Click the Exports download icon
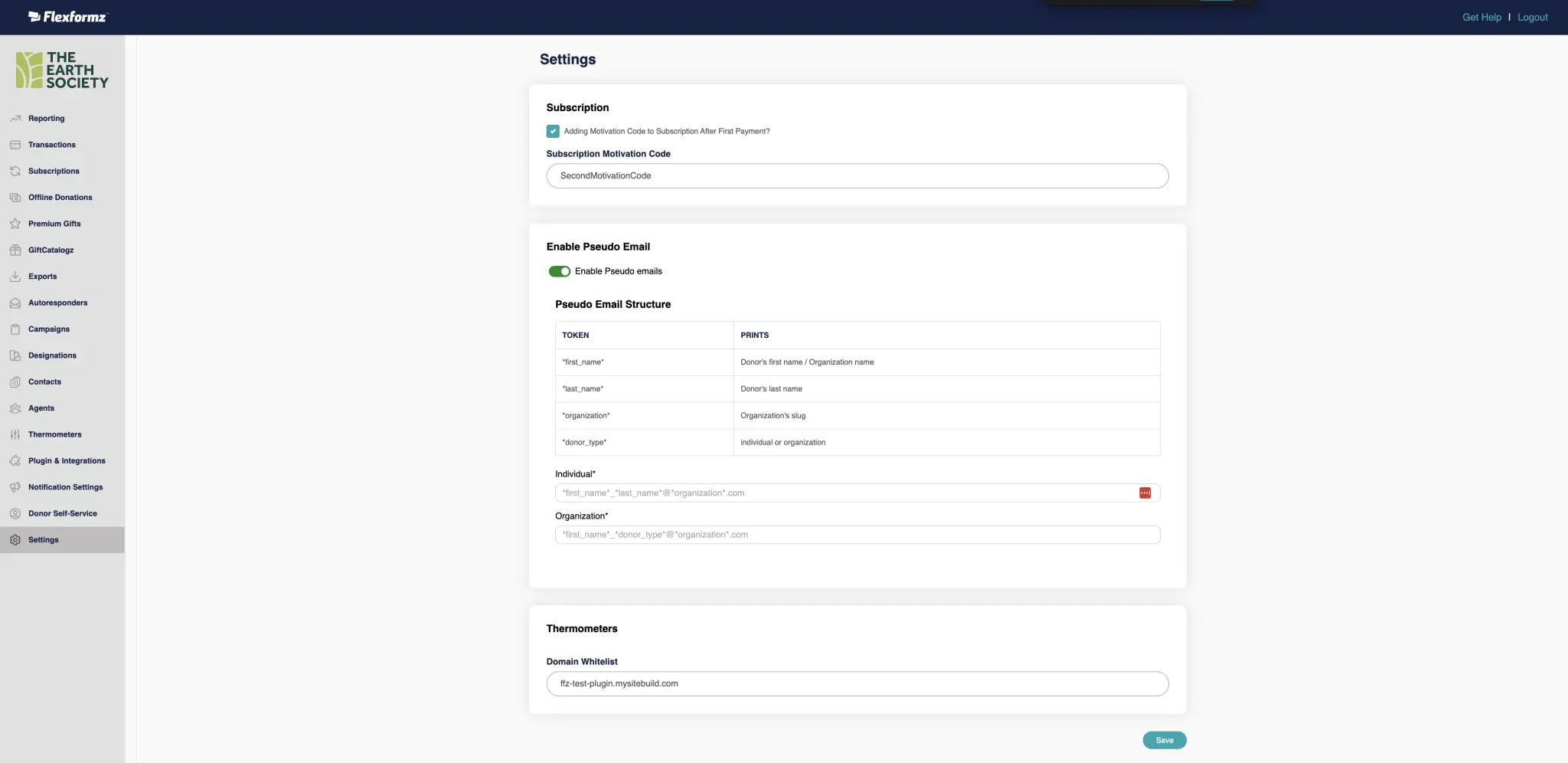The width and height of the screenshot is (1568, 763). (15, 277)
